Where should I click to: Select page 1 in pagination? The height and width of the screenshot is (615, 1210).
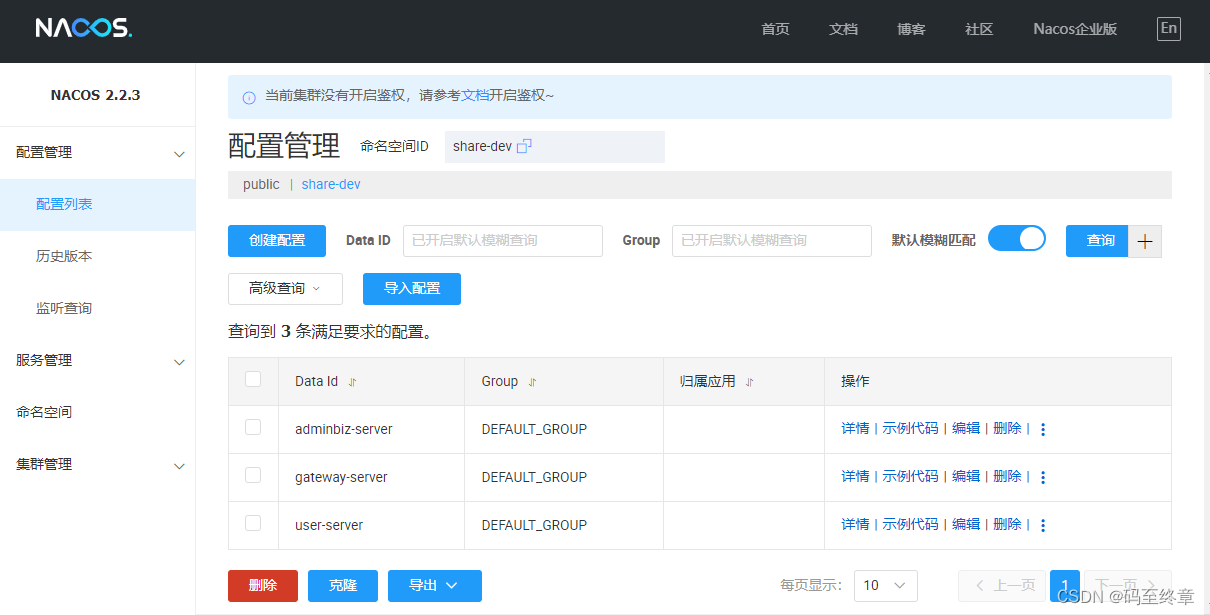click(x=1065, y=585)
